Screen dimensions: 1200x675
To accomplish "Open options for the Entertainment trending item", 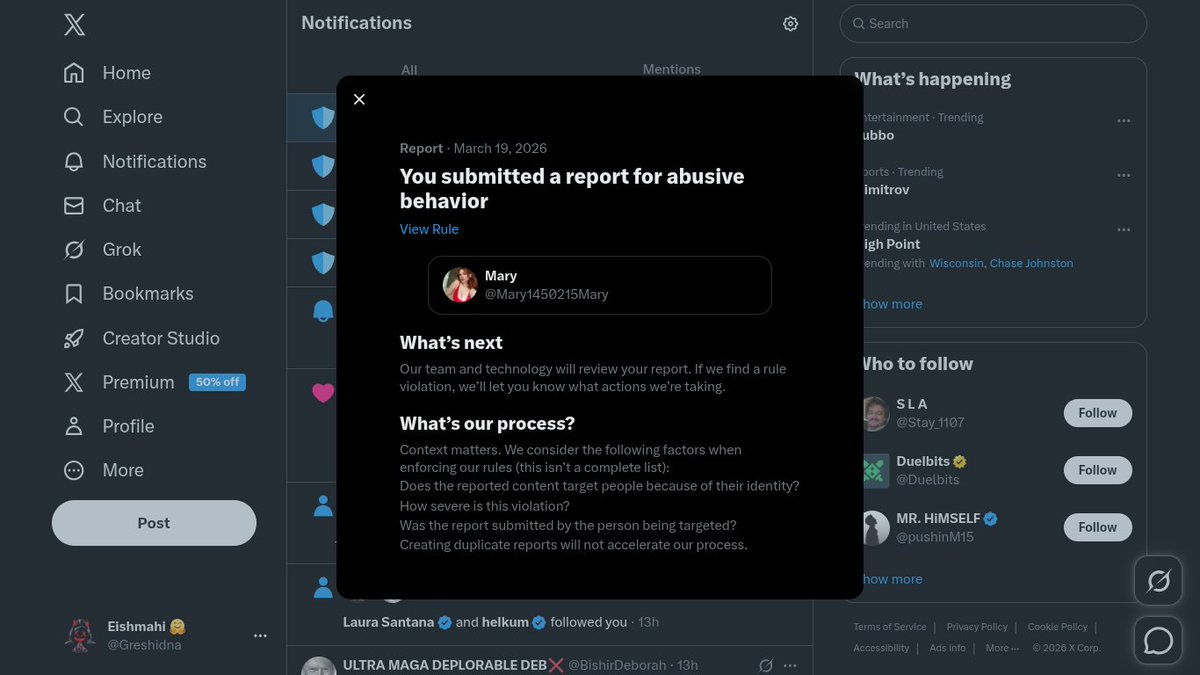I will 1124,121.
